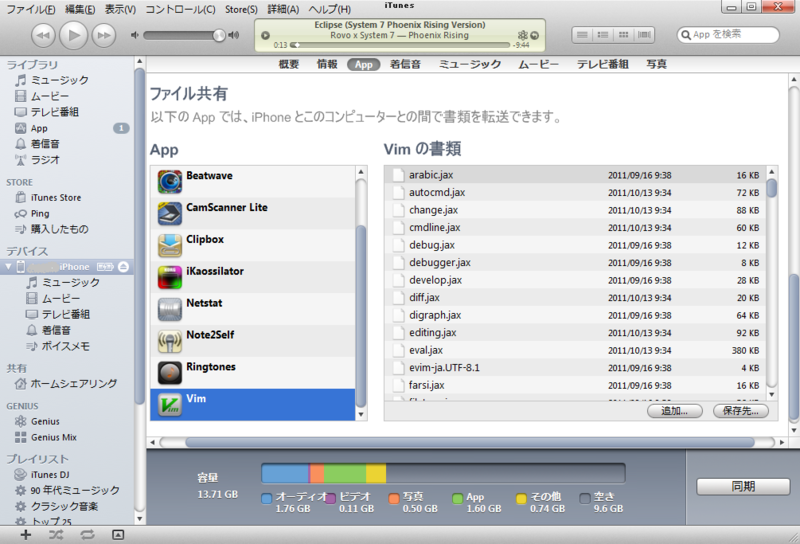Switch to the テレビ番組 device tab
800x544 pixels.
pos(603,64)
